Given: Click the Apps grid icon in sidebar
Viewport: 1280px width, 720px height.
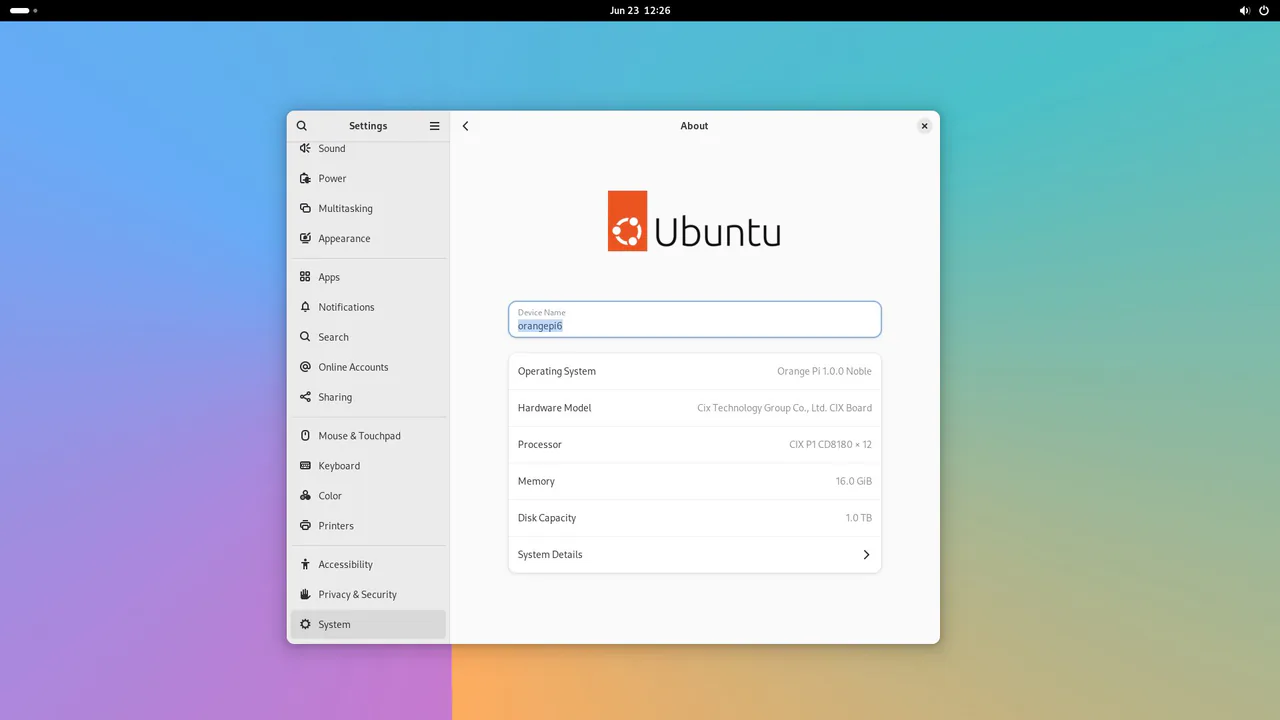Looking at the screenshot, I should (305, 277).
